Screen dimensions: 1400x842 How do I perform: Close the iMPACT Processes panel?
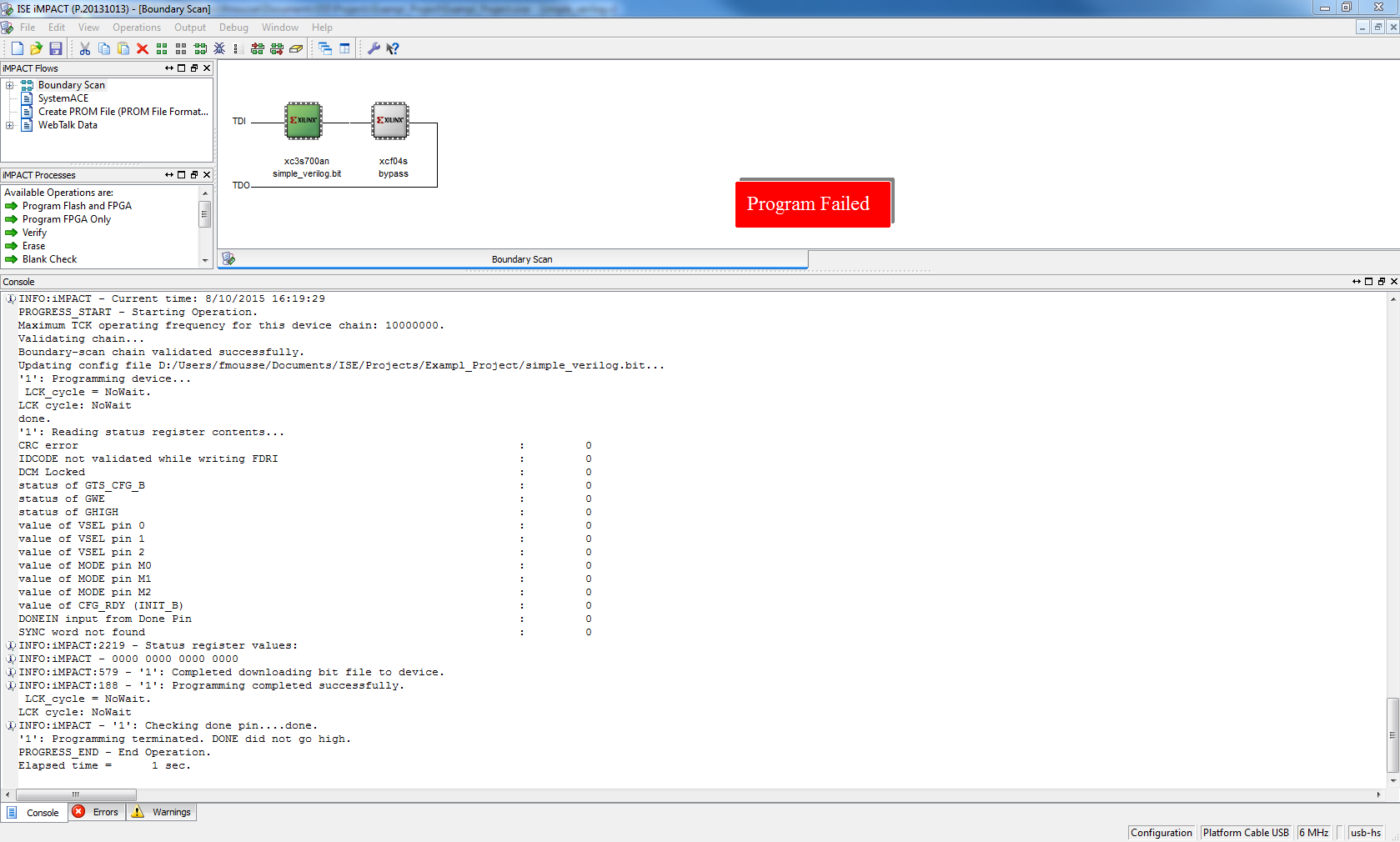[x=207, y=175]
